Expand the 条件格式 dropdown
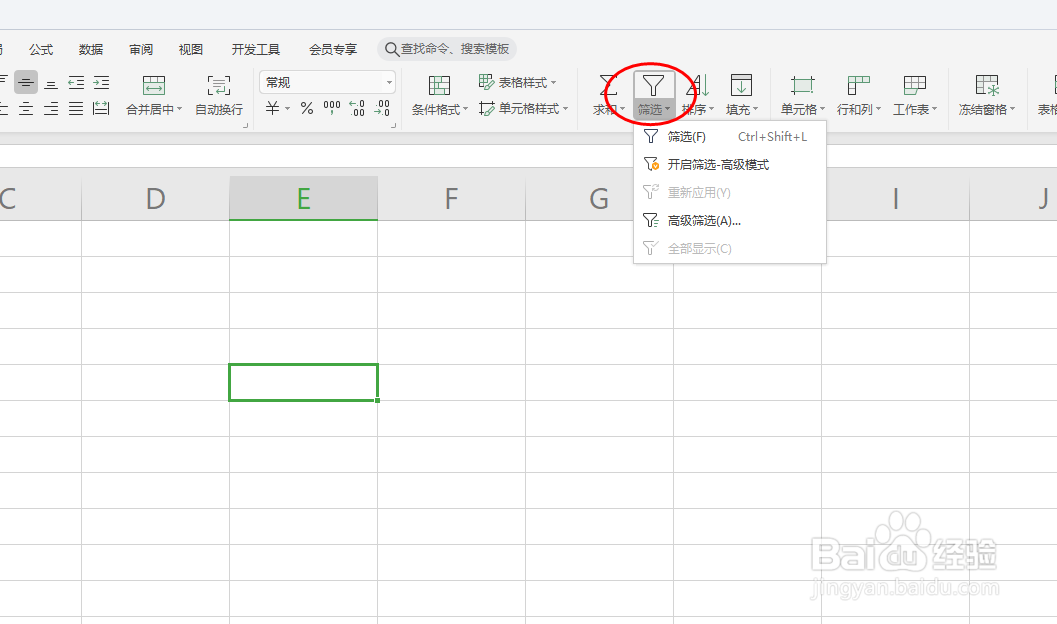 (440, 109)
